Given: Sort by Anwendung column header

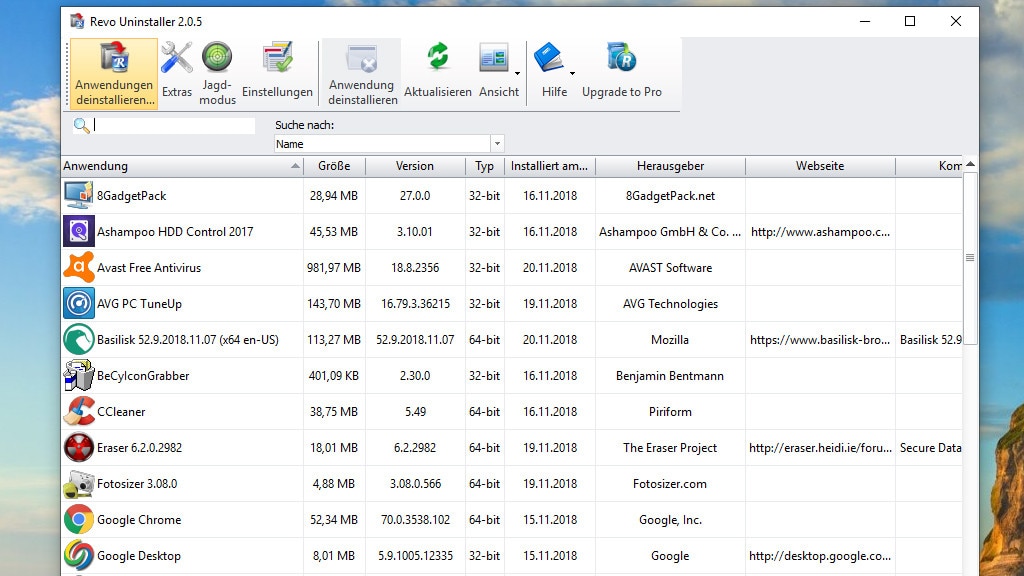Looking at the screenshot, I should [x=182, y=166].
